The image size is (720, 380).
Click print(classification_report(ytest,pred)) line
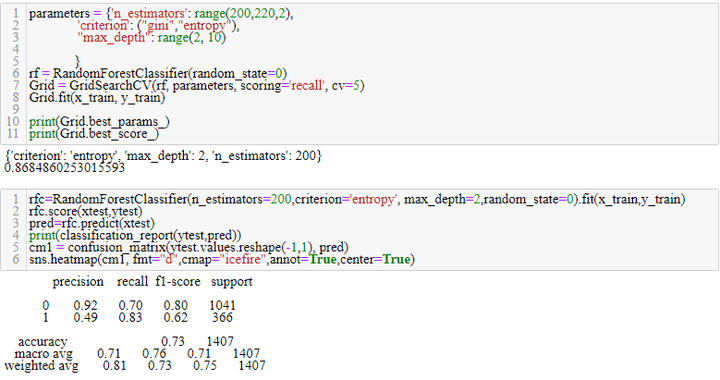pyautogui.click(x=135, y=235)
